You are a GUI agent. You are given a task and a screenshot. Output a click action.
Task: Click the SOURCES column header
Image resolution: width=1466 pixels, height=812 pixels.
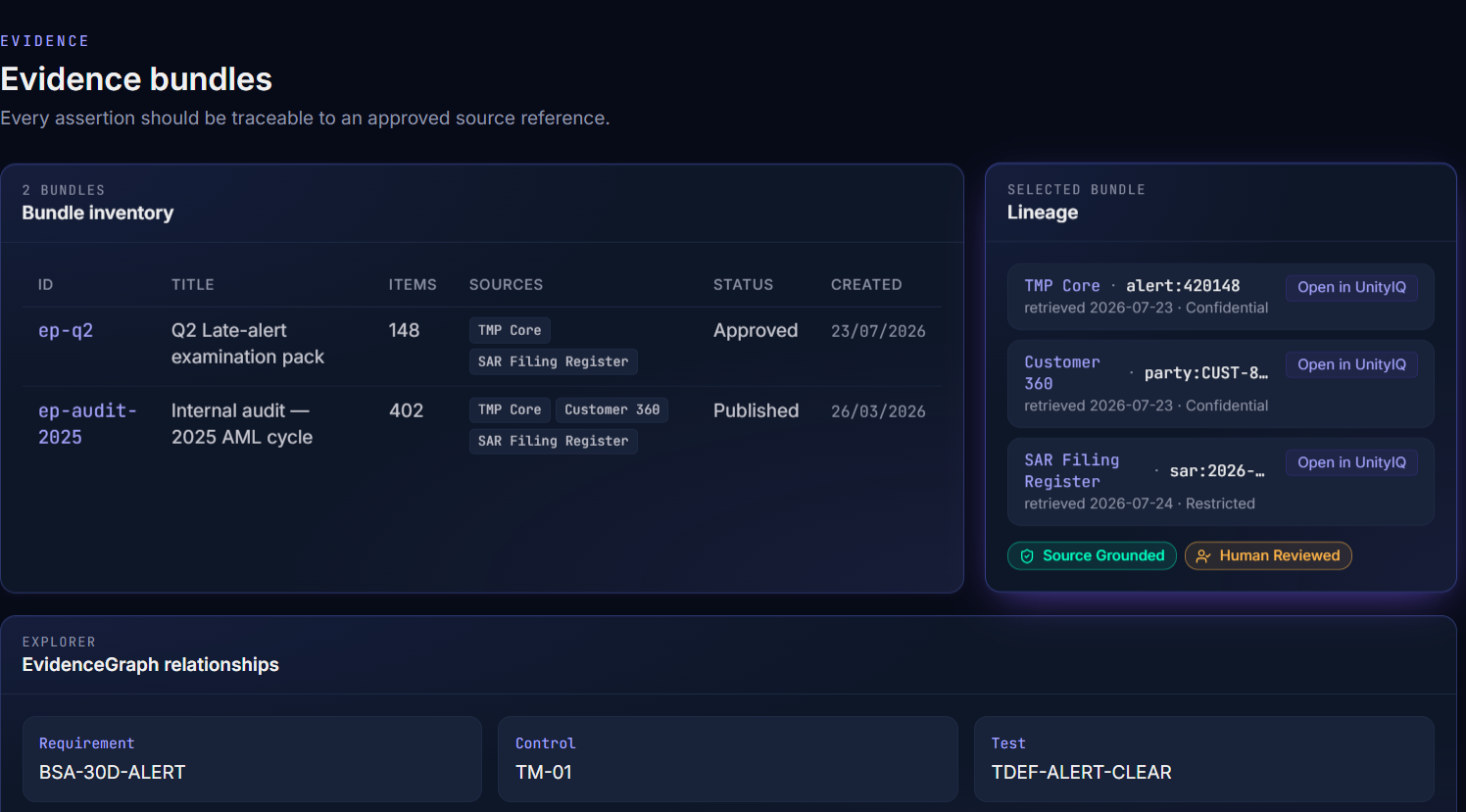pos(506,285)
